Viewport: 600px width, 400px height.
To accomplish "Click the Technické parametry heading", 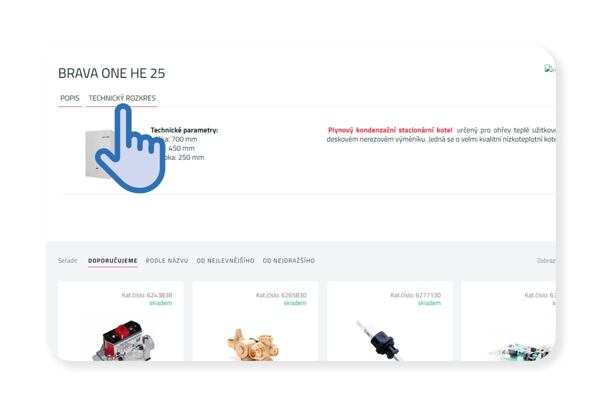I will [x=184, y=130].
